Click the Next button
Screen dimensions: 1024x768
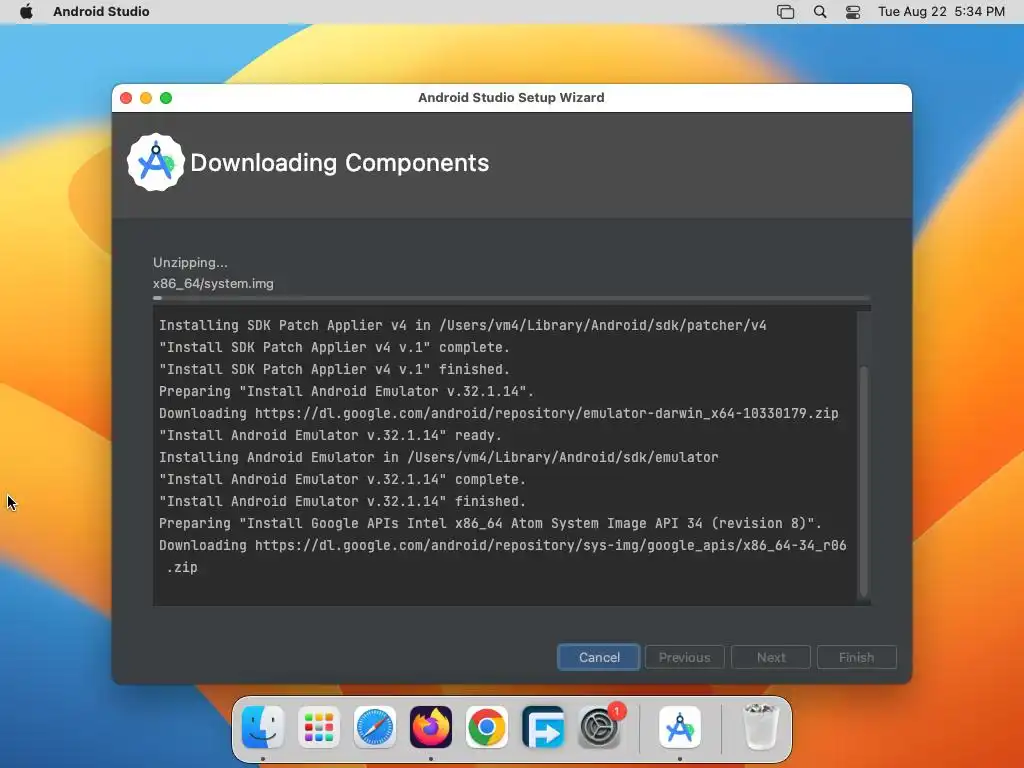coord(771,657)
